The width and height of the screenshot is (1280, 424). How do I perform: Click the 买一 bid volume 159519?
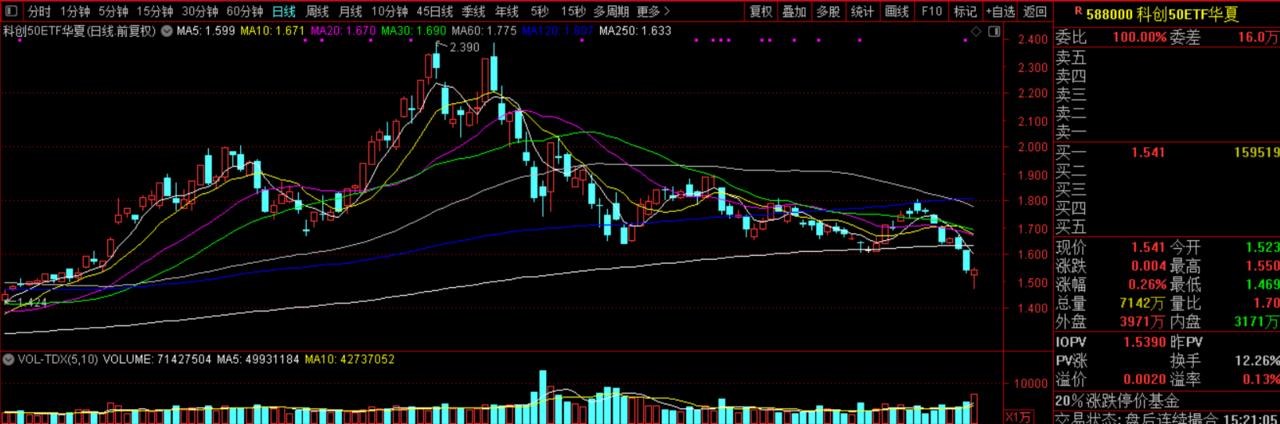[x=1257, y=153]
